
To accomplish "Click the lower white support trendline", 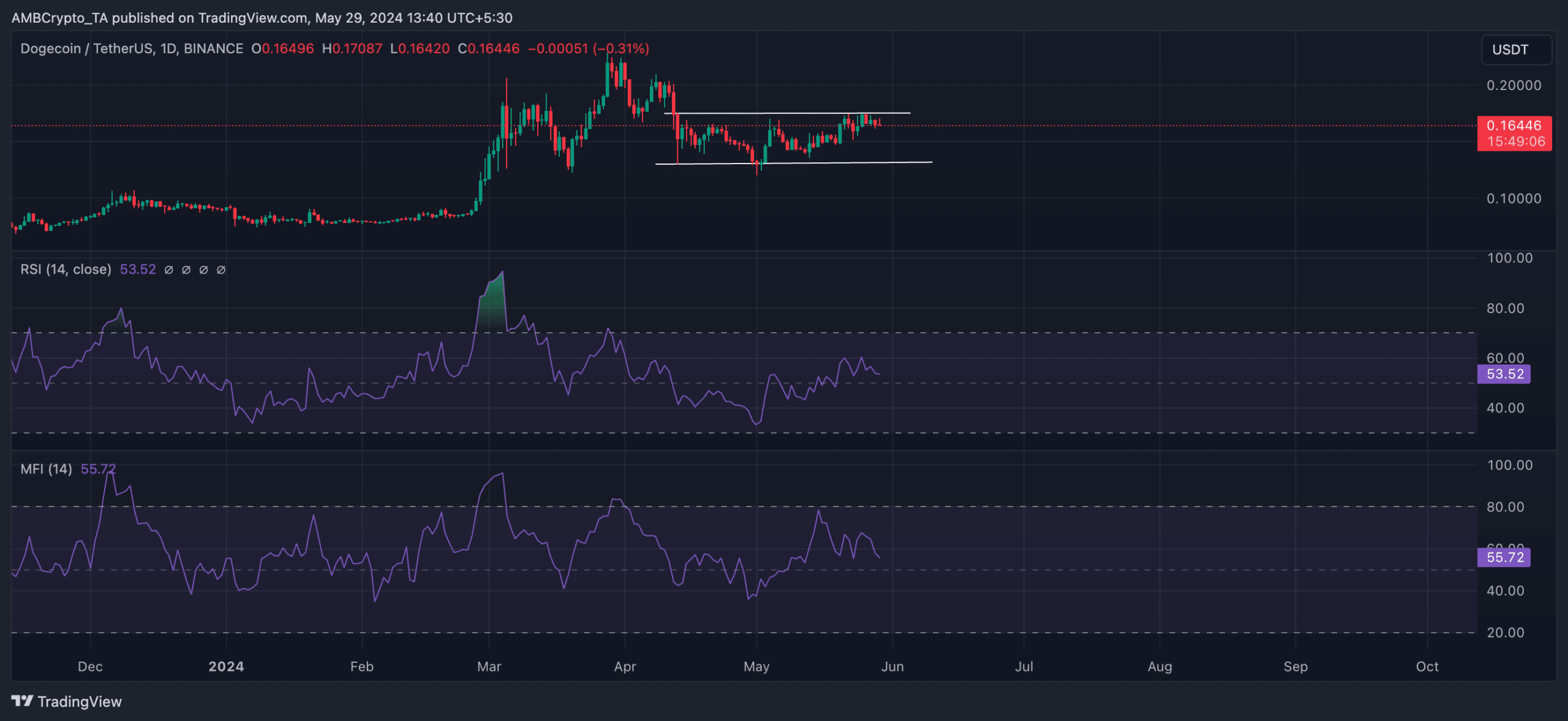I will (794, 163).
